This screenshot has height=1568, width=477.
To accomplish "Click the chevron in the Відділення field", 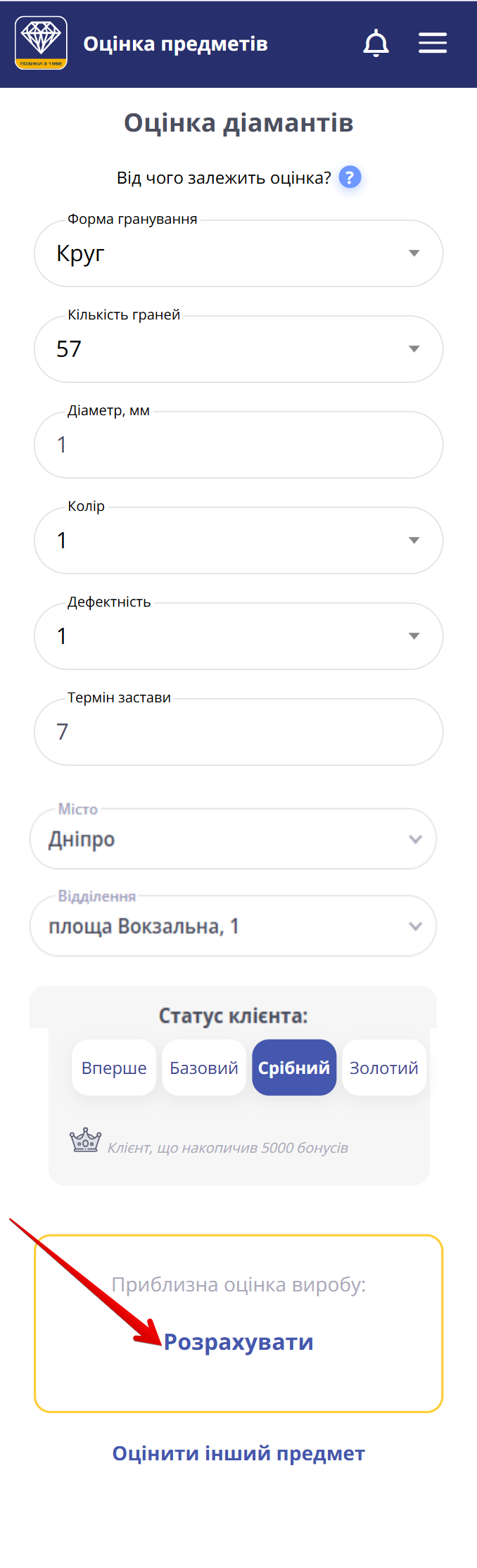I will click(414, 926).
